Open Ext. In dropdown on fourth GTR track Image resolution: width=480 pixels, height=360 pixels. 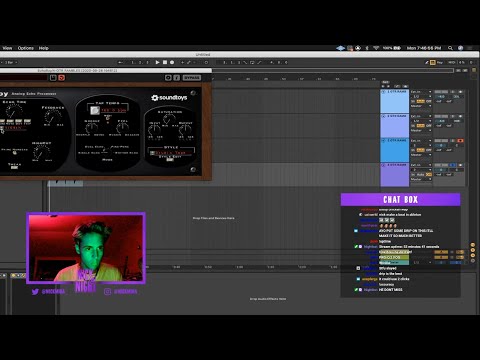[421, 165]
